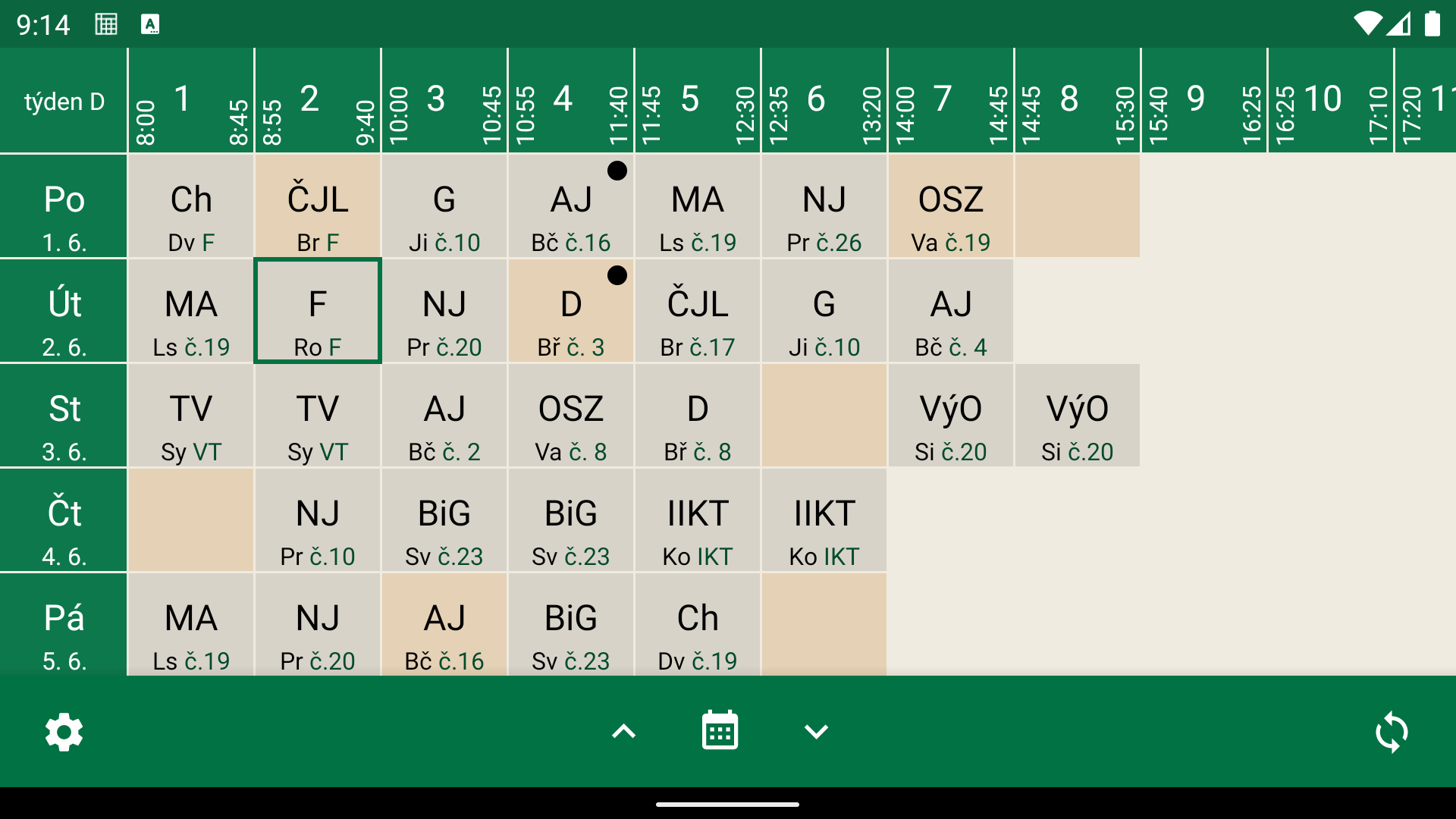Screen dimensions: 1456x819
Task: Select the period 5 column header
Action: click(697, 101)
